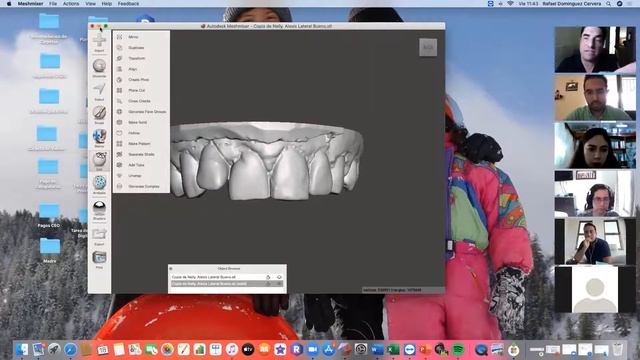Screen dimensions: 640x360
Task: Open the Print tool in sidebar
Action: pos(99,260)
